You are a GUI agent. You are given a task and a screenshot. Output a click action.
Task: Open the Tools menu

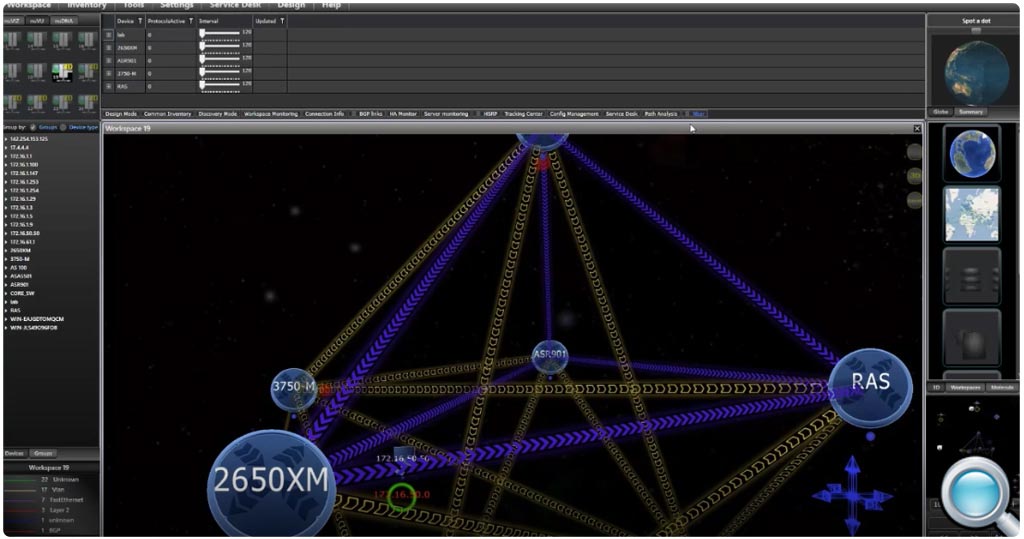[x=133, y=5]
